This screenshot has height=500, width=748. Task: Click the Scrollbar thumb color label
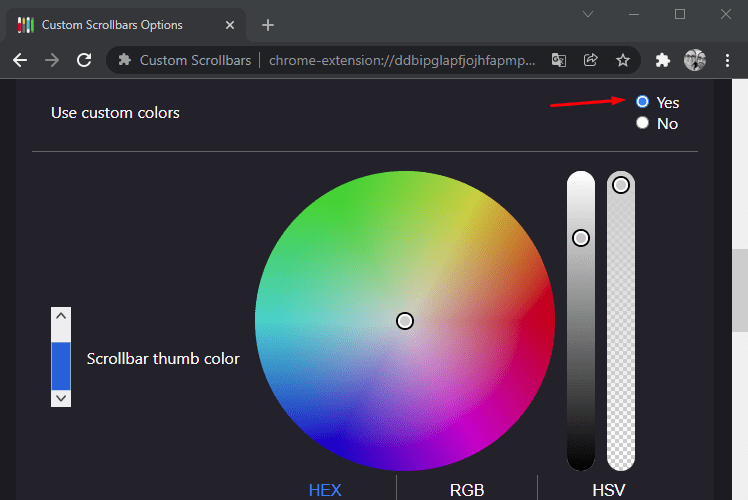point(163,359)
